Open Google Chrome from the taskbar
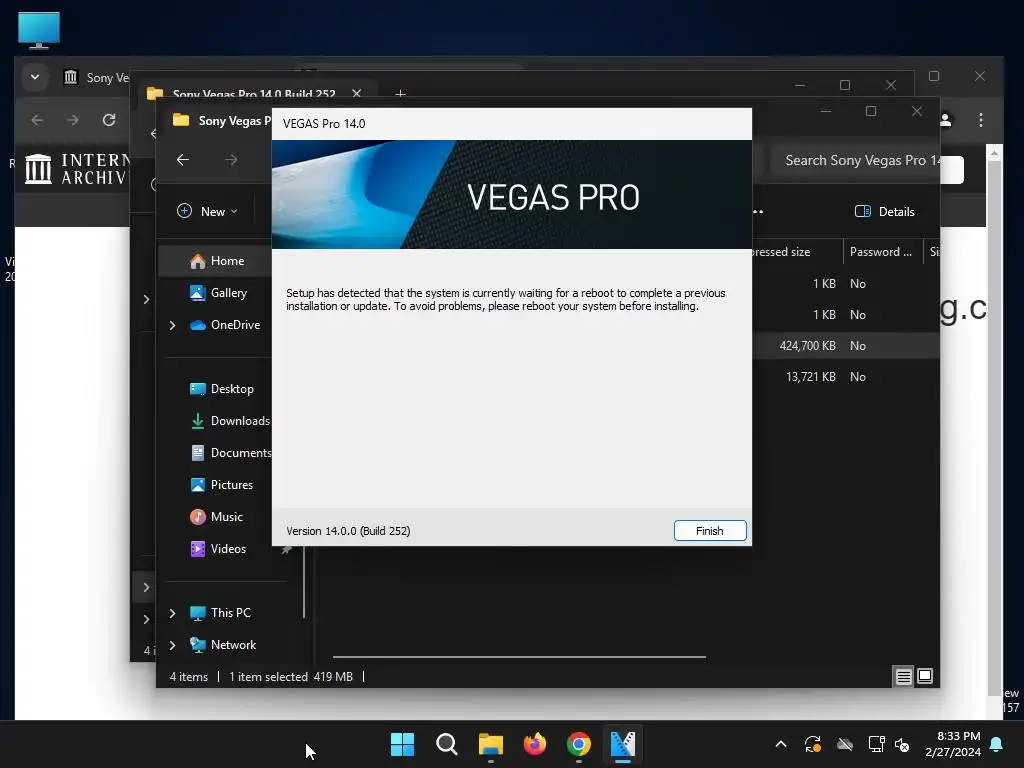The height and width of the screenshot is (768, 1024). click(x=579, y=744)
